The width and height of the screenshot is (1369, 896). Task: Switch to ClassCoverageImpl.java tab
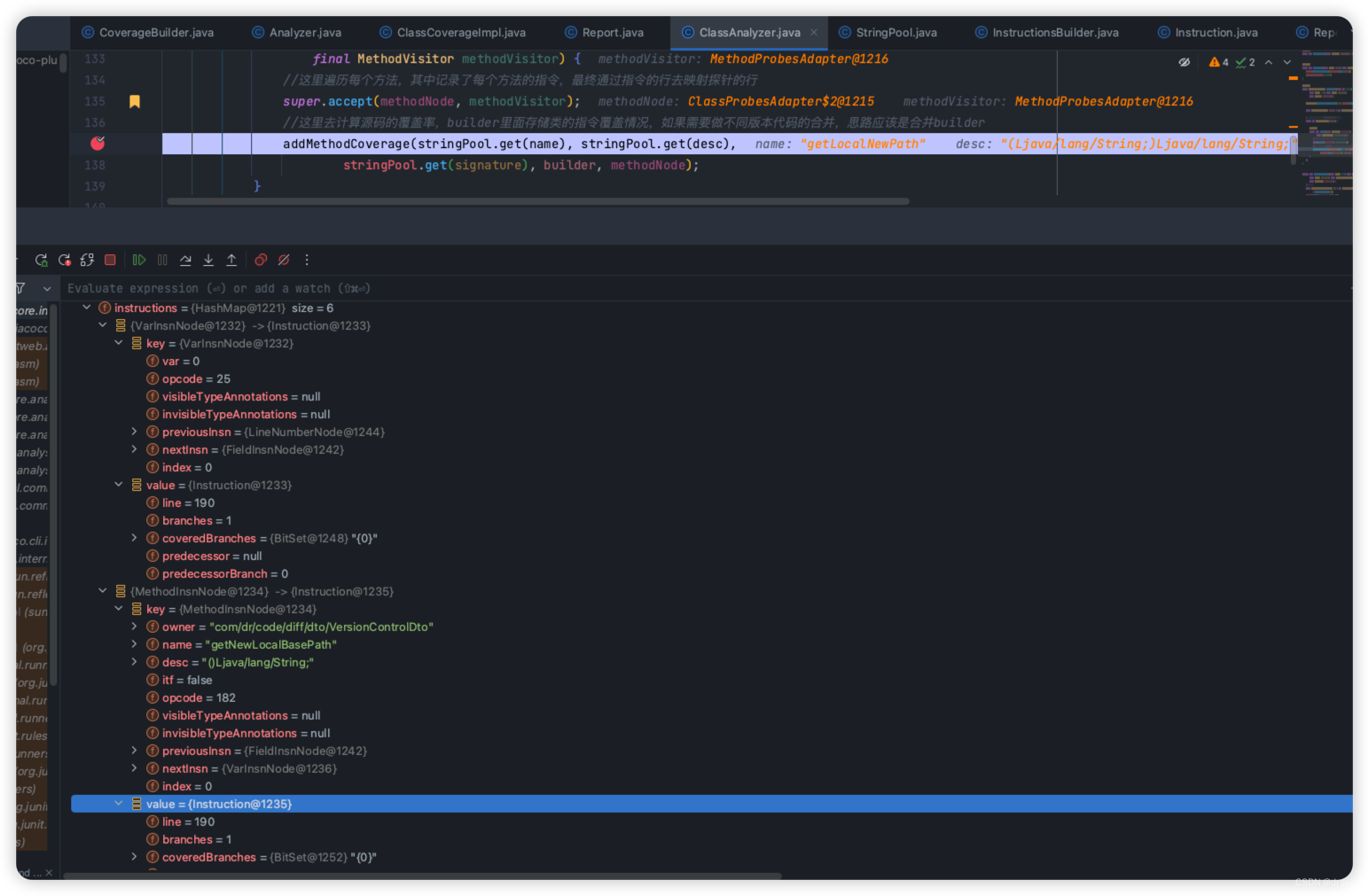pos(452,33)
